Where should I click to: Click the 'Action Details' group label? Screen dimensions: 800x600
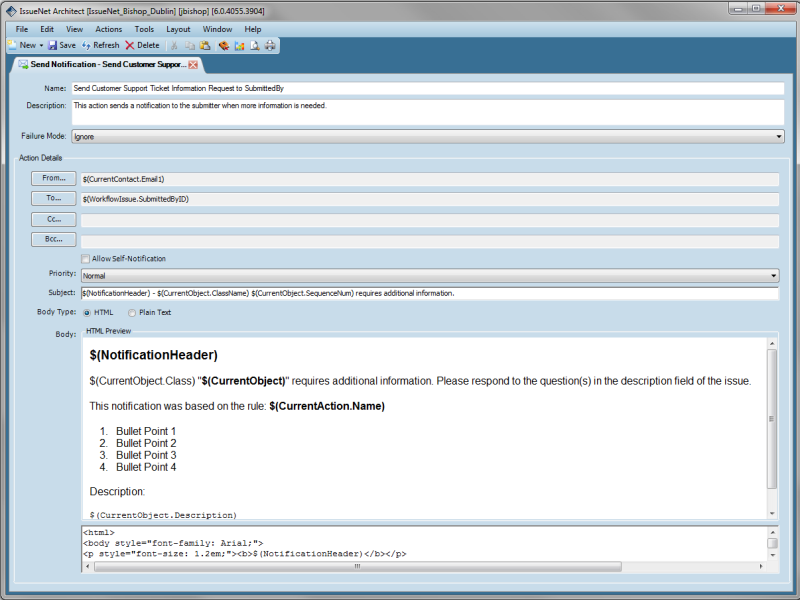[x=40, y=158]
